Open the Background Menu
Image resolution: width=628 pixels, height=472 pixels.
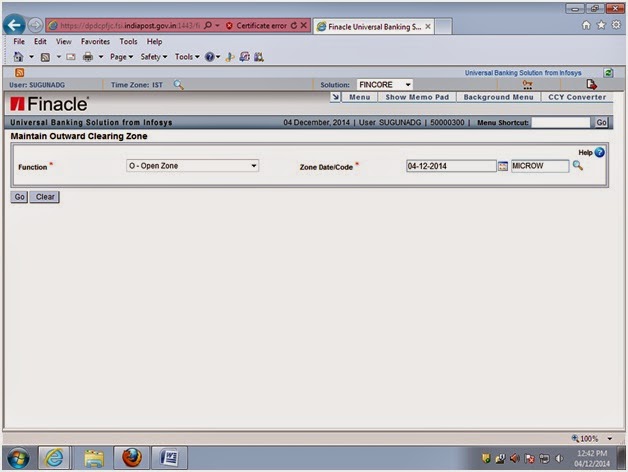(x=498, y=97)
